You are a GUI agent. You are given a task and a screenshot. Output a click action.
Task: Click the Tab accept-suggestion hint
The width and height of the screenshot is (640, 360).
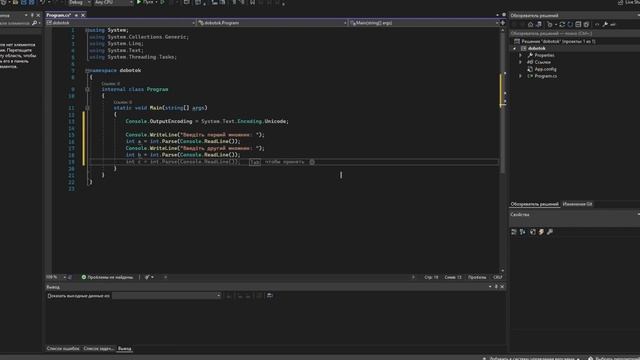255,162
